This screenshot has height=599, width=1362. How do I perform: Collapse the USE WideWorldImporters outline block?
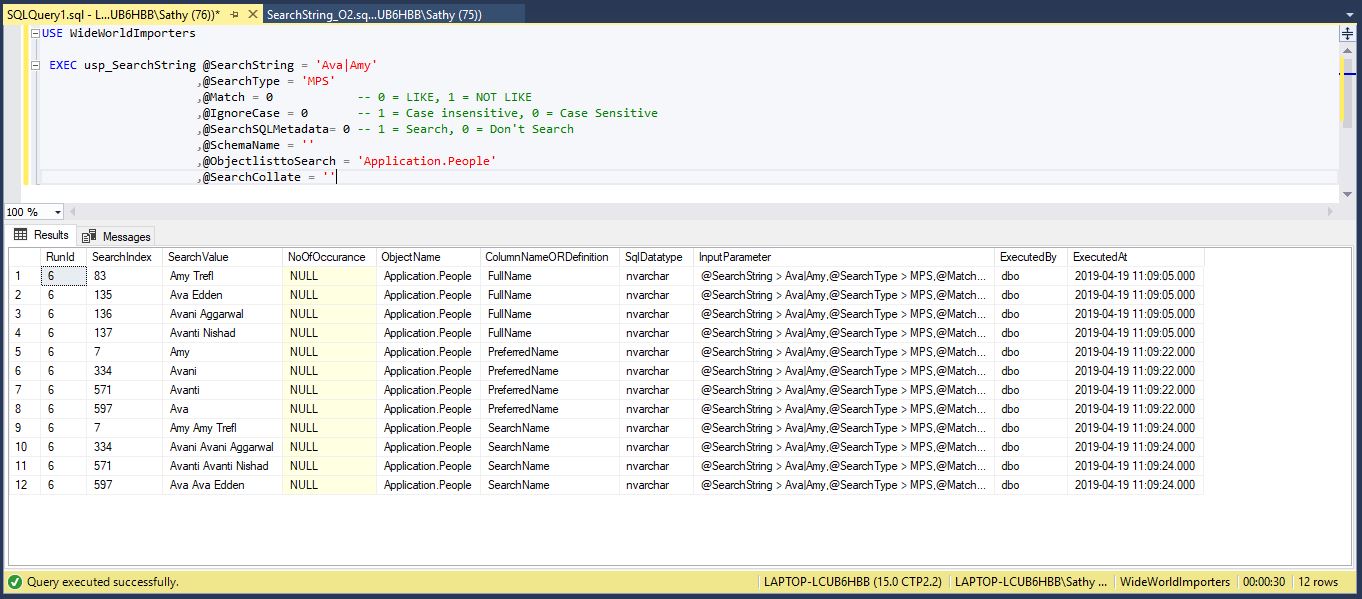tap(37, 33)
